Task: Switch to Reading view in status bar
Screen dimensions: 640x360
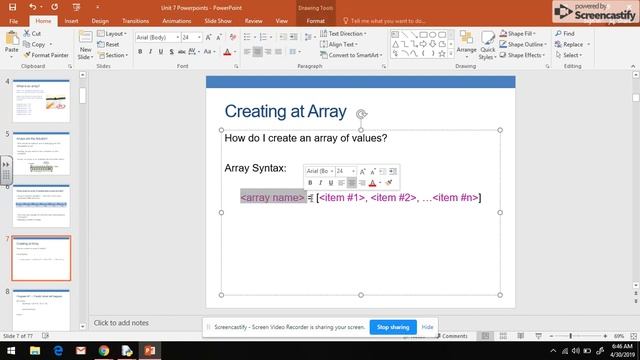Action: coord(520,336)
